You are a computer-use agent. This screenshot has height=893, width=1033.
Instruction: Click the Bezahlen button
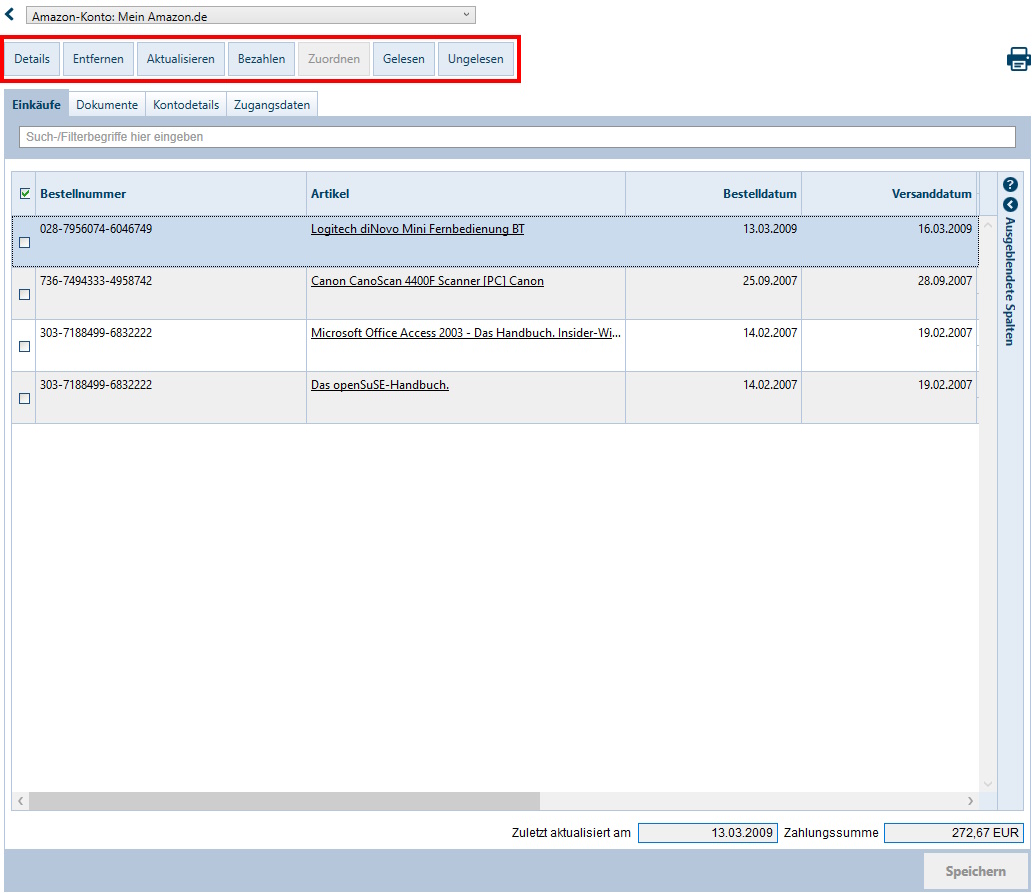(x=262, y=59)
